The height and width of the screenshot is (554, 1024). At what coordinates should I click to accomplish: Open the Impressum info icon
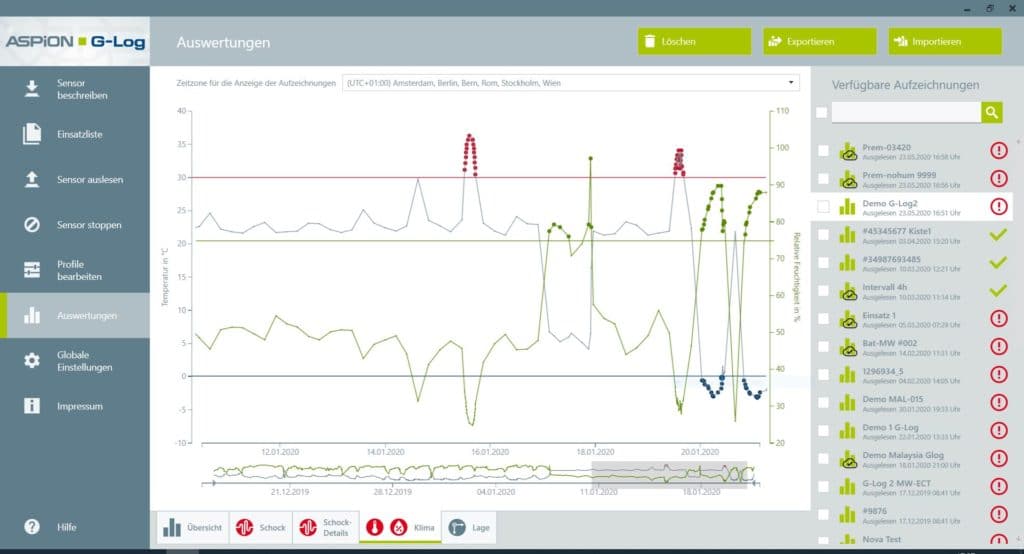click(x=31, y=406)
